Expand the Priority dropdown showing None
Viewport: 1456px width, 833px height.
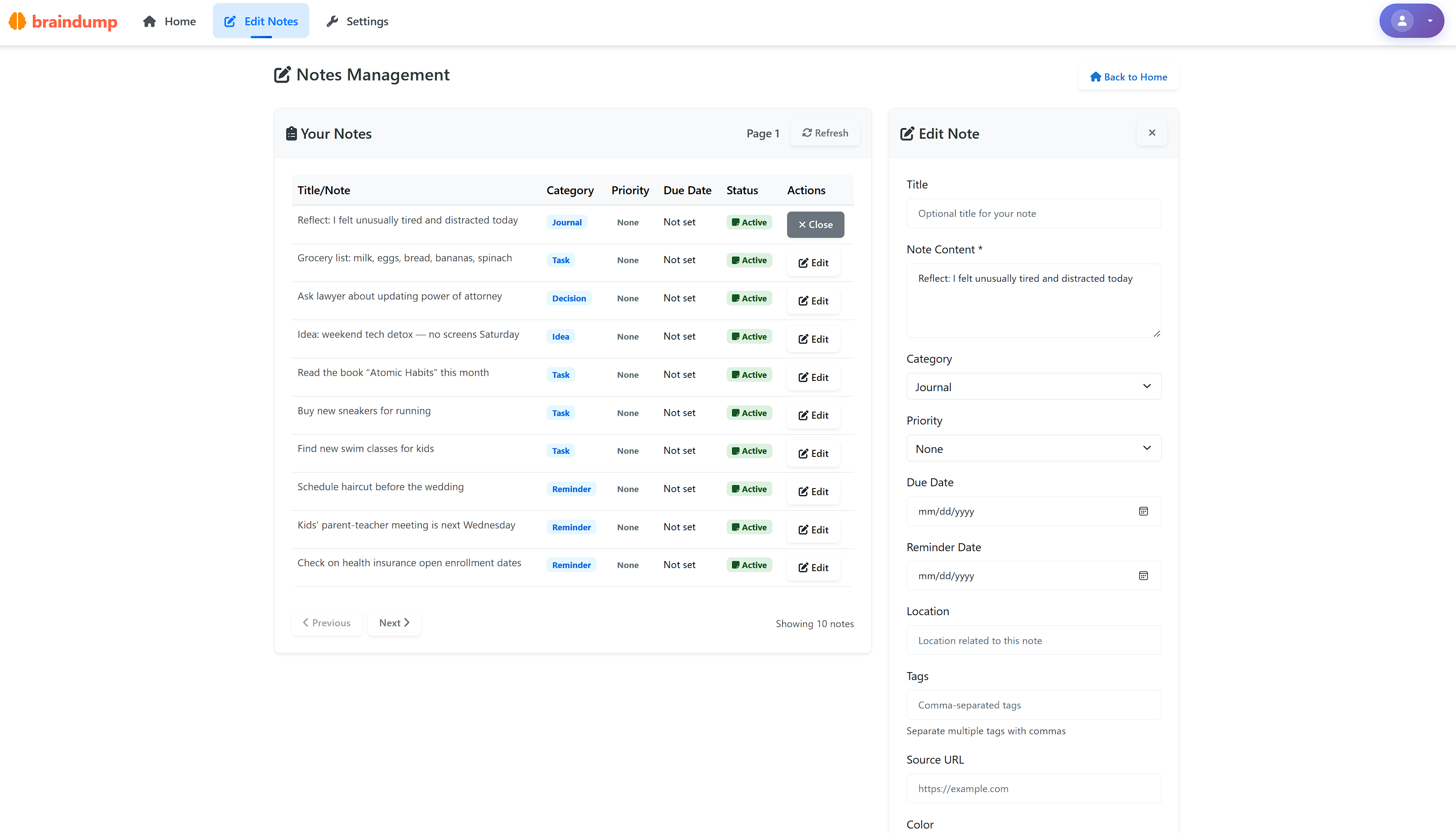coord(1033,449)
